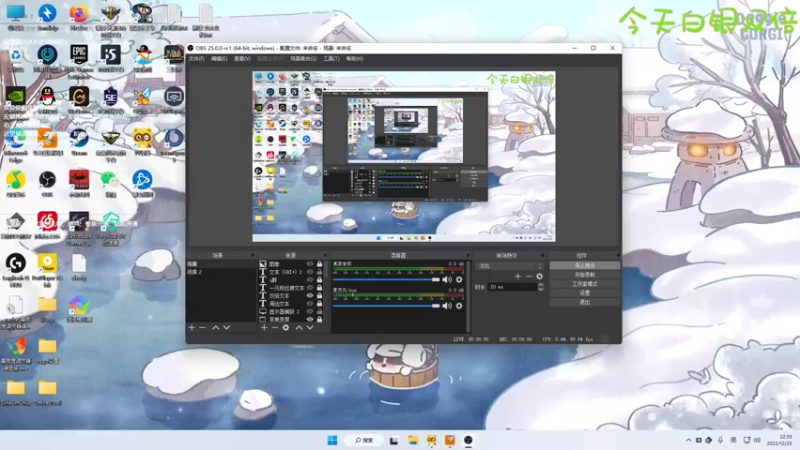
Task: Float the 场景 scenes dock via its header icon
Action: click(x=252, y=255)
